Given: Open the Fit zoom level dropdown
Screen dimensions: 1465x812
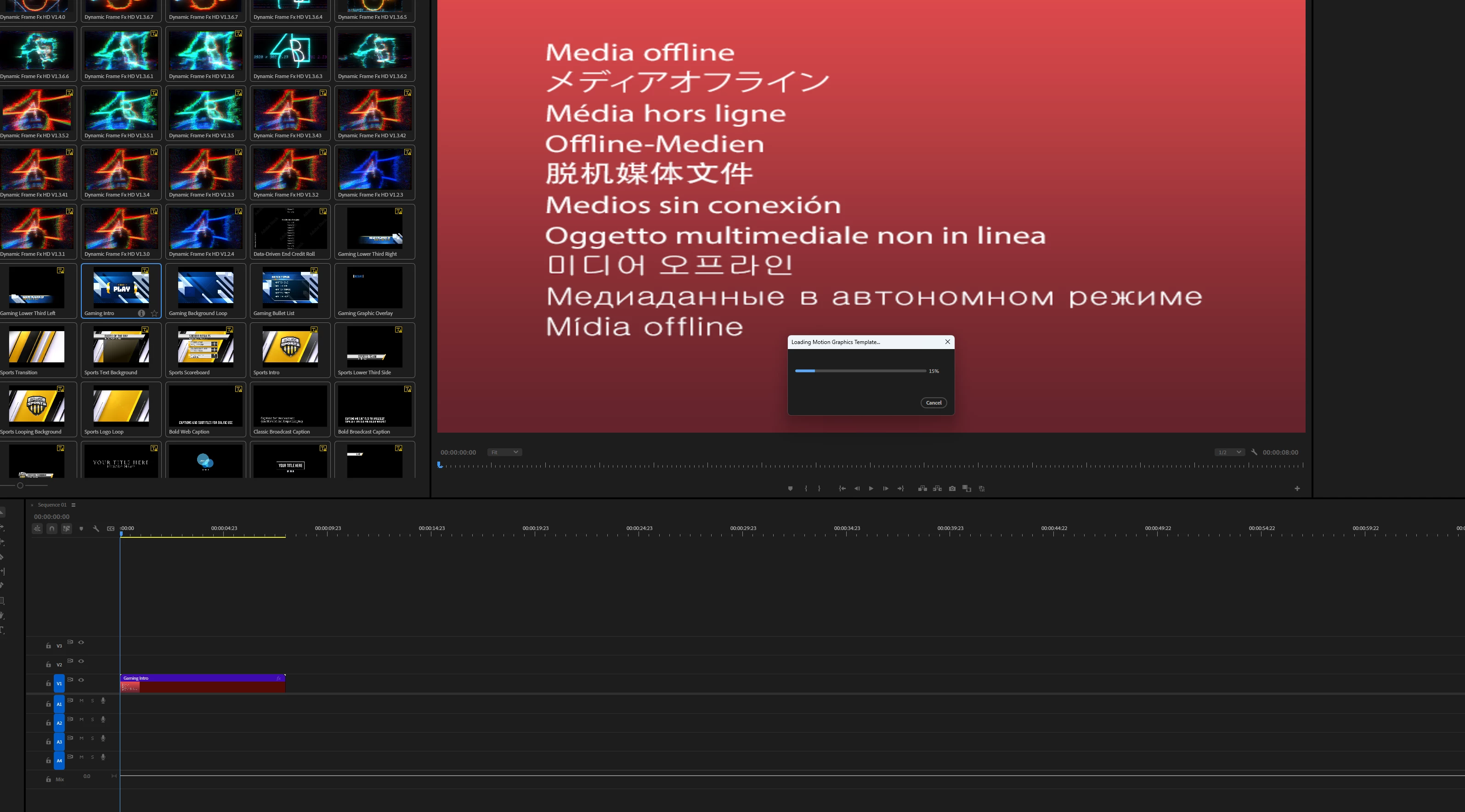Looking at the screenshot, I should 504,452.
